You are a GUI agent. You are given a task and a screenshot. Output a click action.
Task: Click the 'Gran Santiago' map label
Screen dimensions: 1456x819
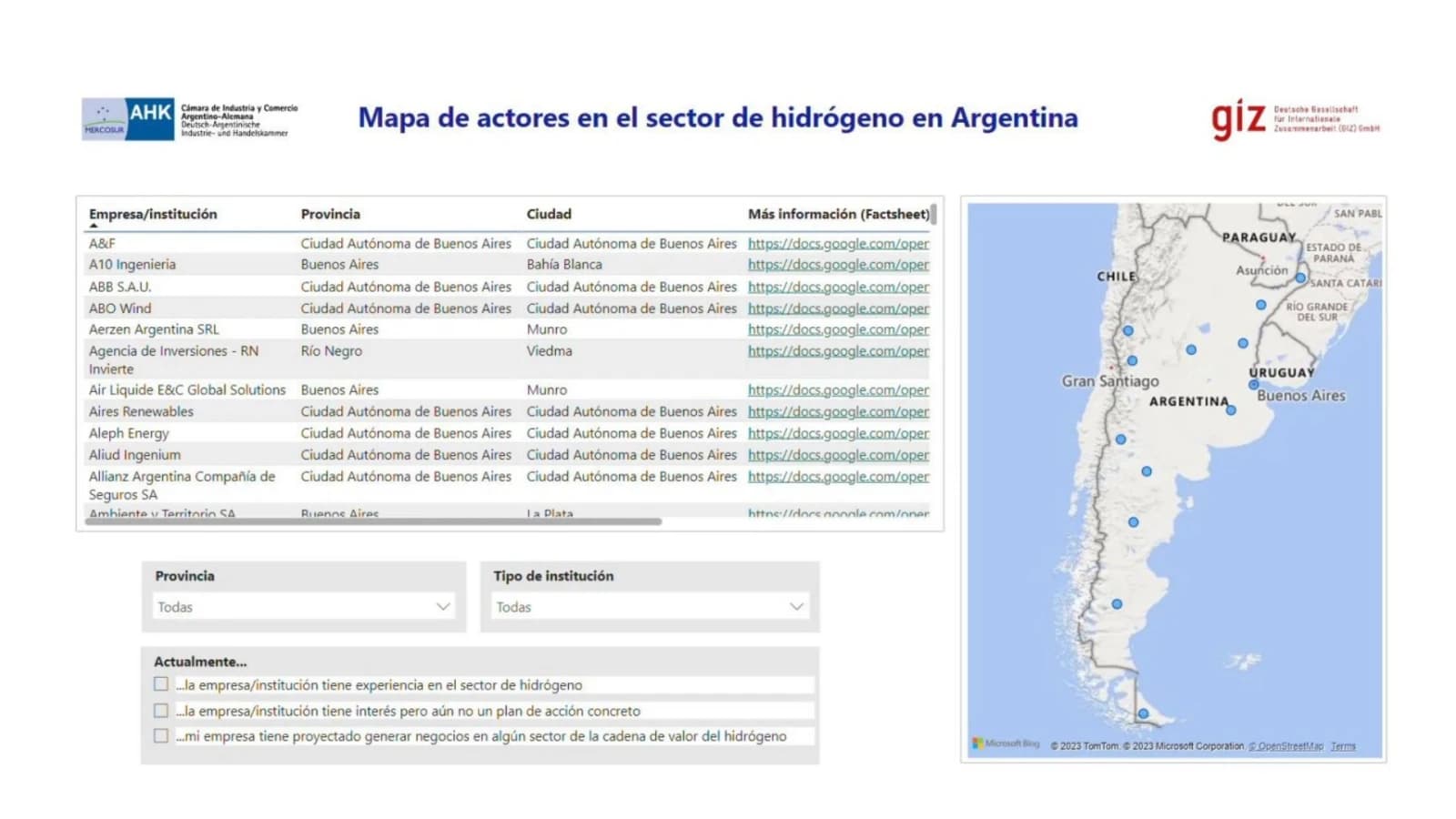pos(1110,381)
